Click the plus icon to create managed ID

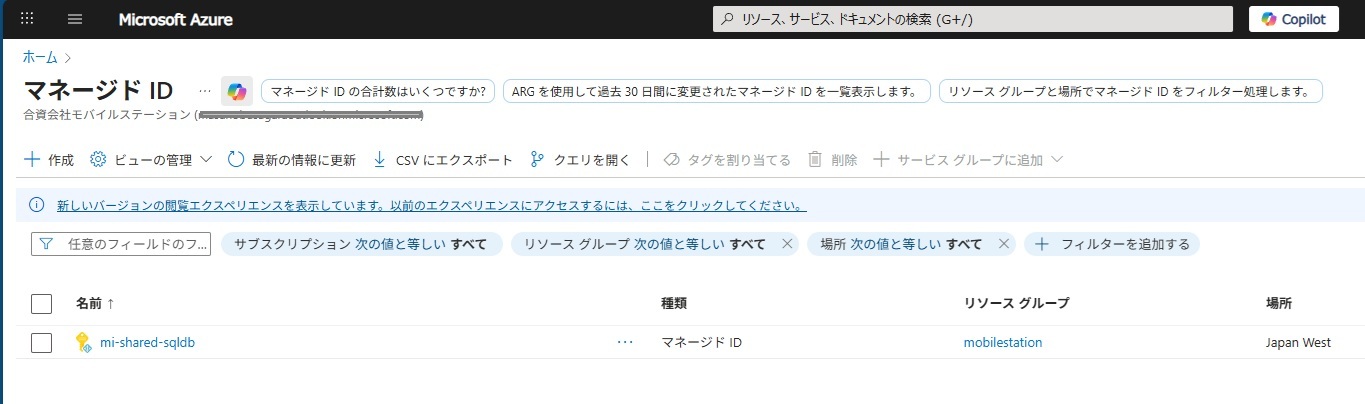pos(32,160)
